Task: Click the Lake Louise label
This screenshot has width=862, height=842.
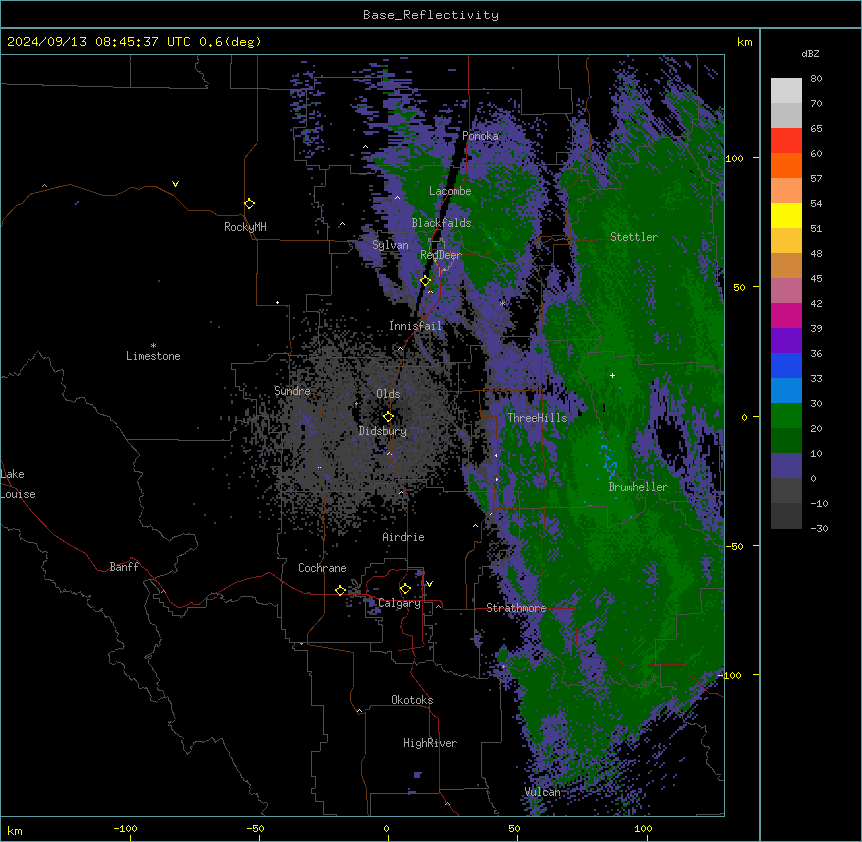Action: click(x=18, y=484)
